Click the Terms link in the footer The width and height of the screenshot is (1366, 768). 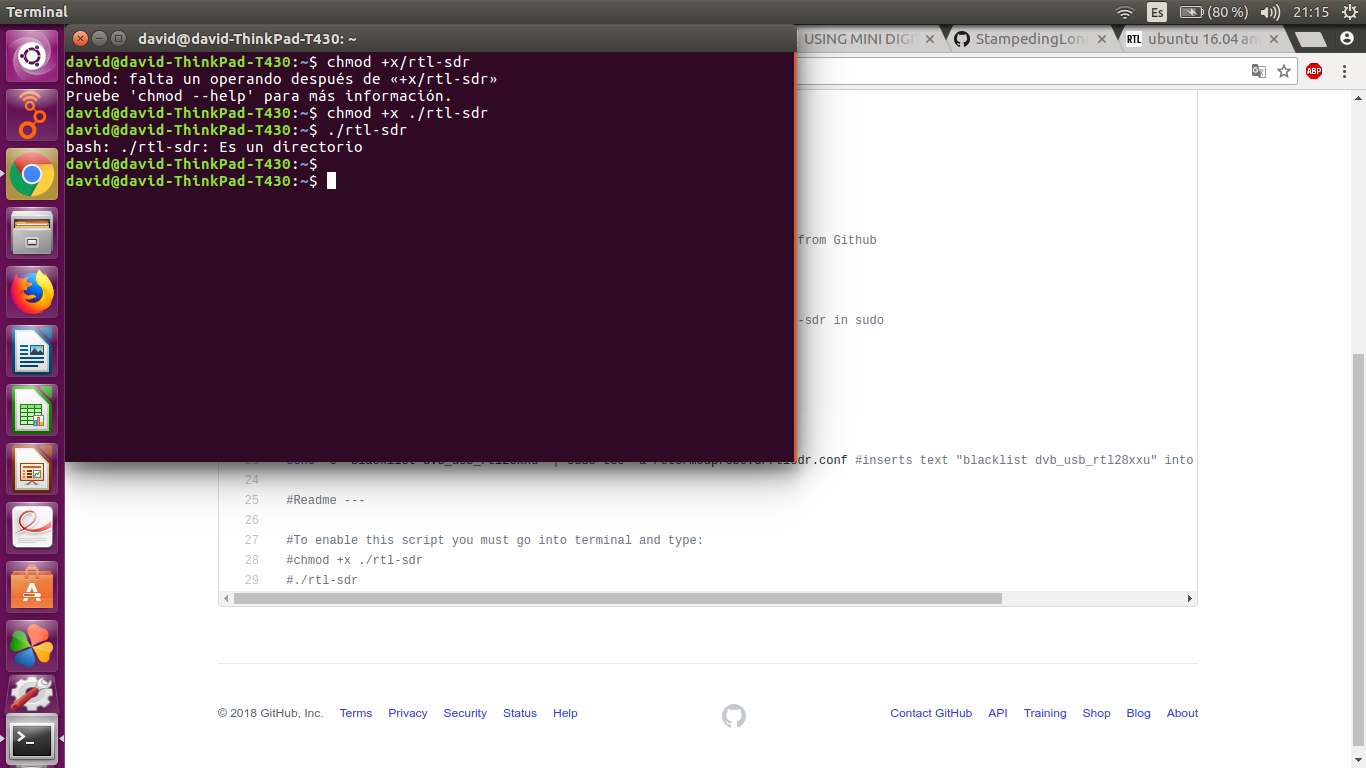[355, 713]
